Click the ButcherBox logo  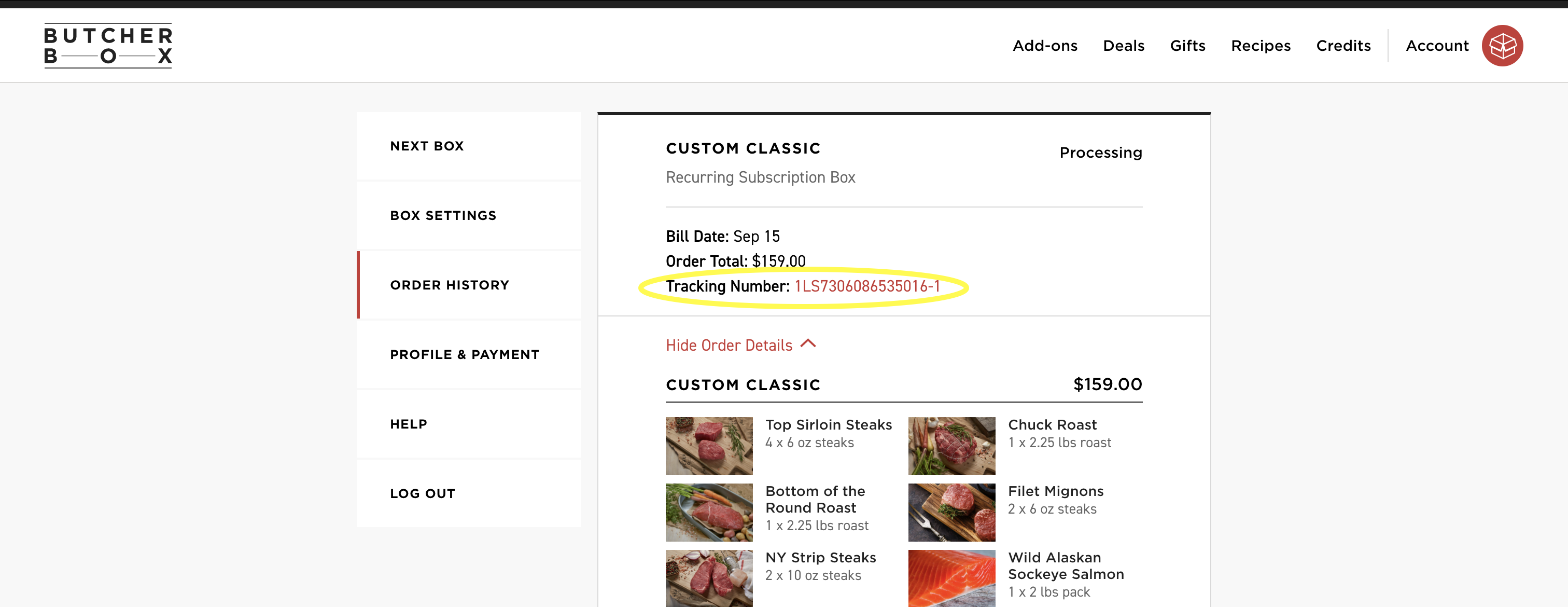click(108, 46)
